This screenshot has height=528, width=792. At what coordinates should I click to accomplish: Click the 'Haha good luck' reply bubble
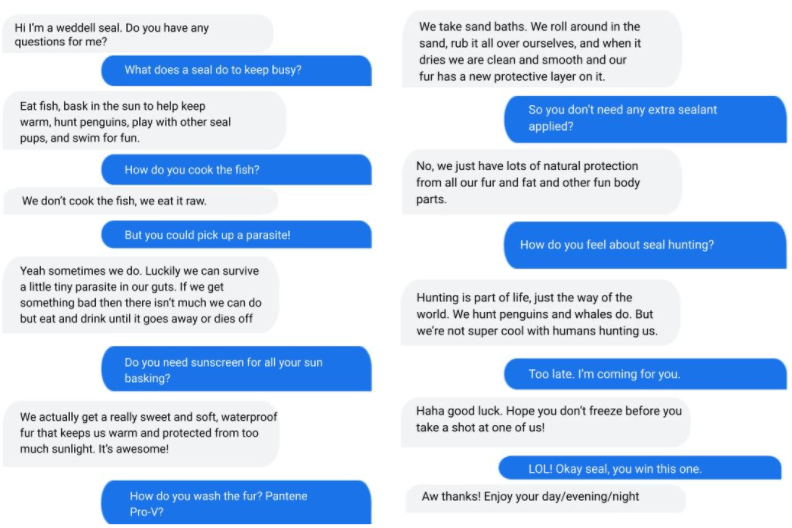546,422
